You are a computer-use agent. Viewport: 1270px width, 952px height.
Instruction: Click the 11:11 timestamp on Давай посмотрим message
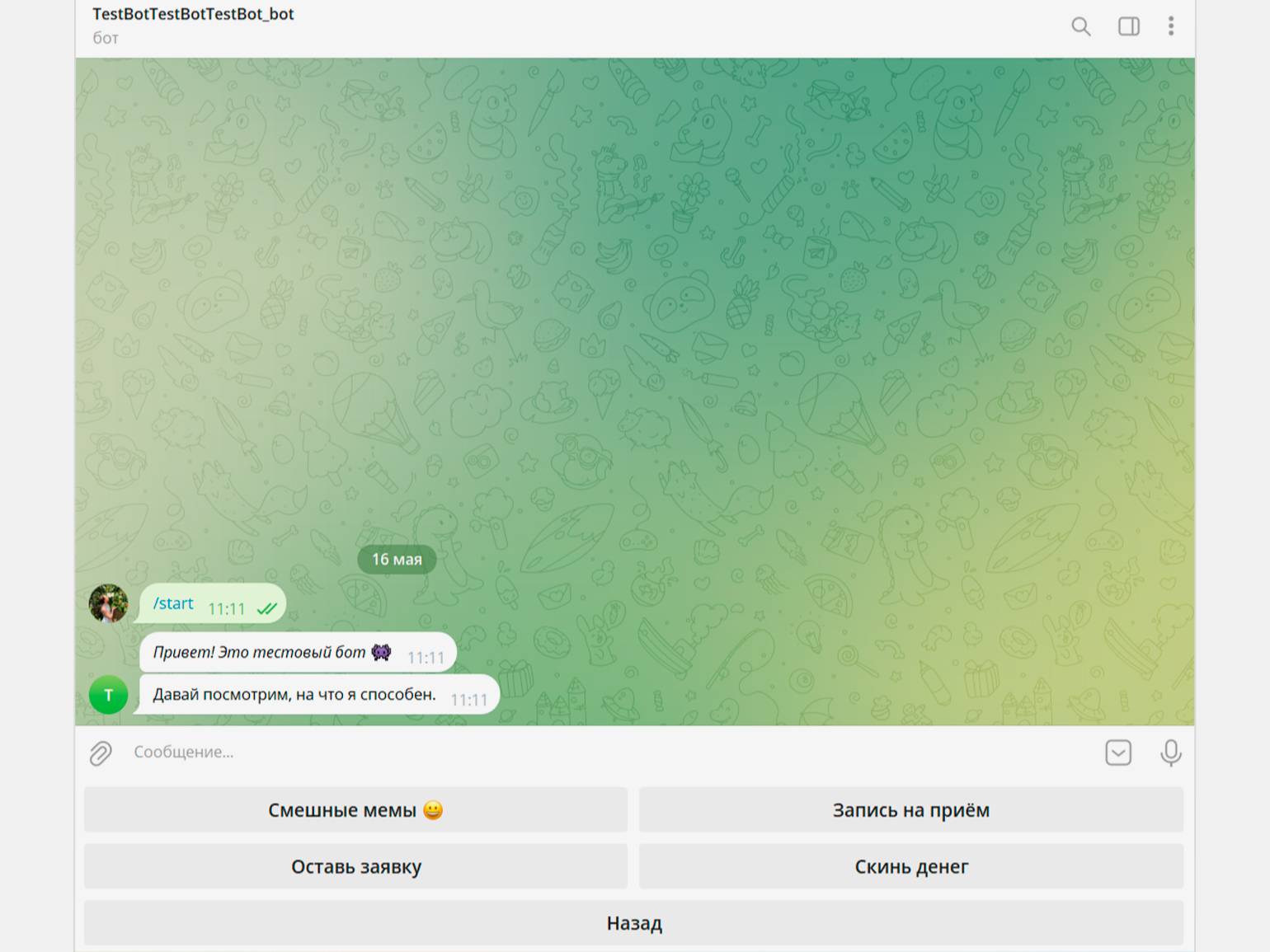pos(469,700)
